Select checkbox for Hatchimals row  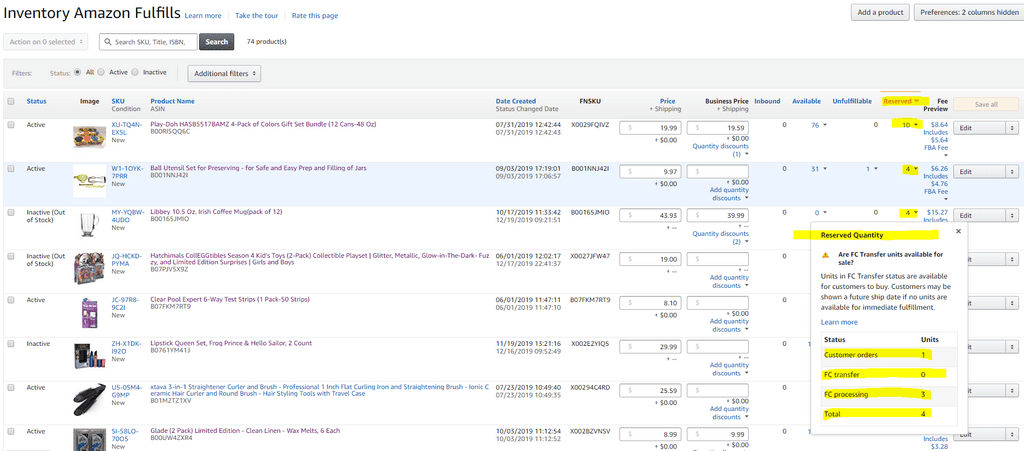click(x=10, y=256)
